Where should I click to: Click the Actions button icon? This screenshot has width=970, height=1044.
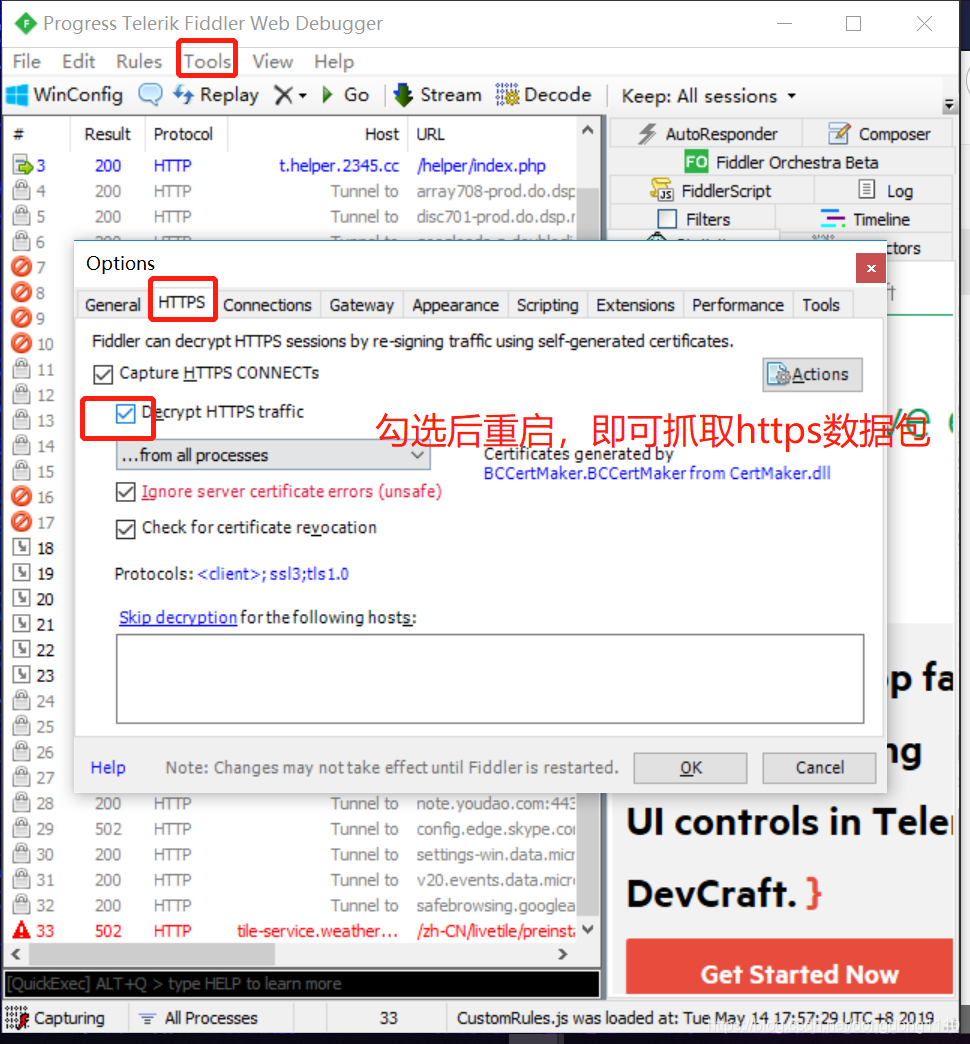tap(778, 374)
